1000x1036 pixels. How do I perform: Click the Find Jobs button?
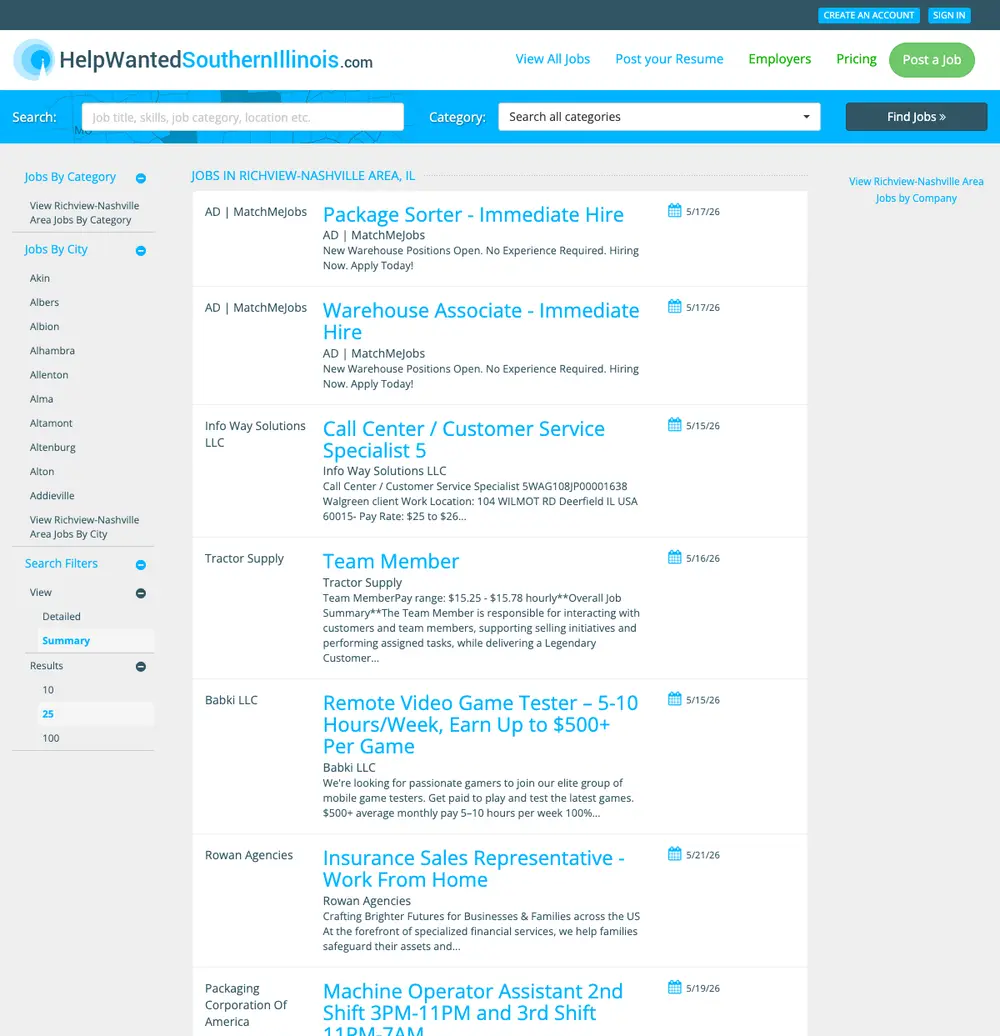pyautogui.click(x=916, y=117)
